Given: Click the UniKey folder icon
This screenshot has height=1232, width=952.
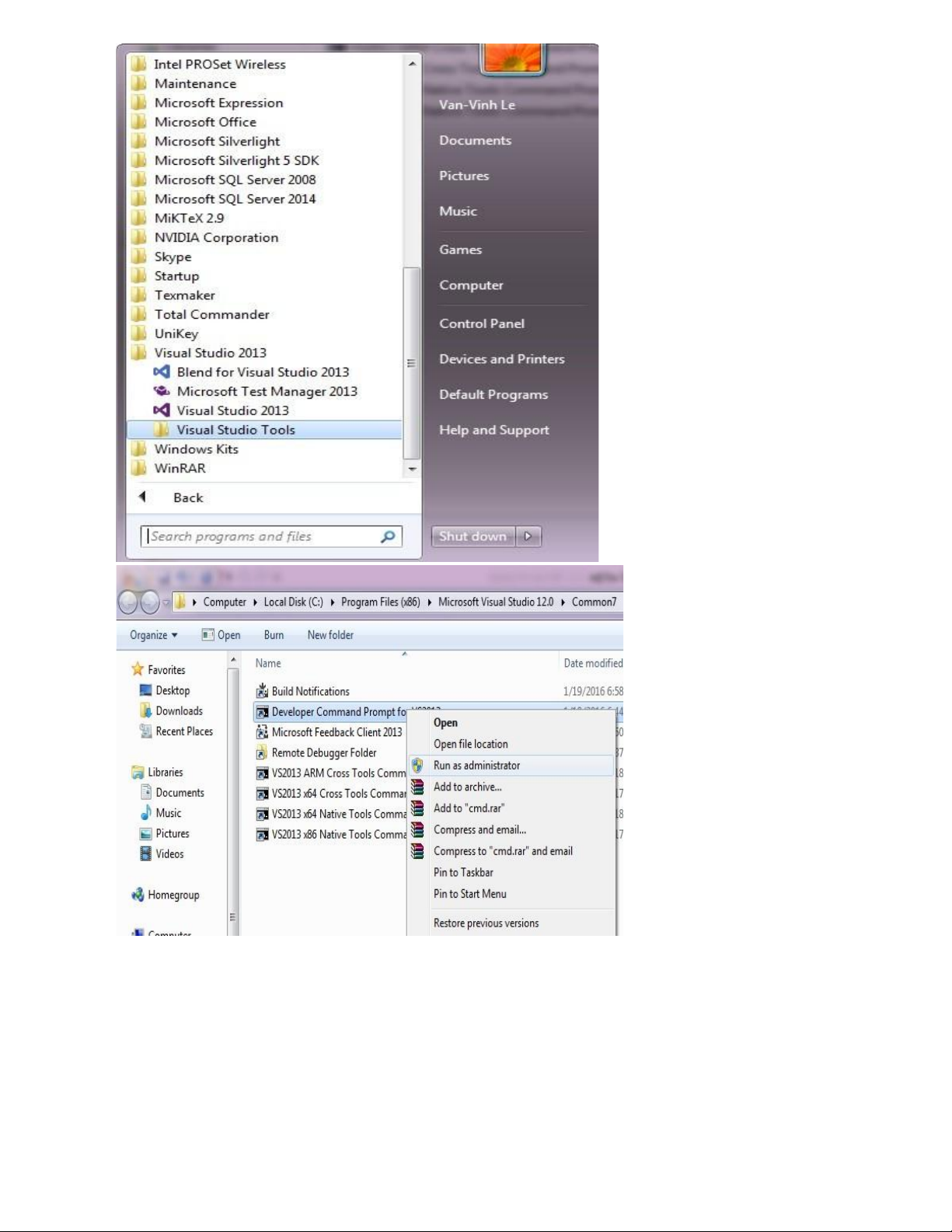Looking at the screenshot, I should 139,333.
